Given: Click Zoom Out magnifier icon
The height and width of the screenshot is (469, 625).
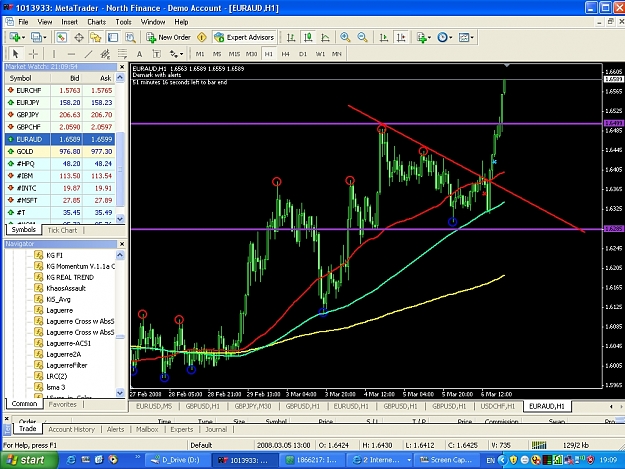Looking at the screenshot, I should point(362,37).
